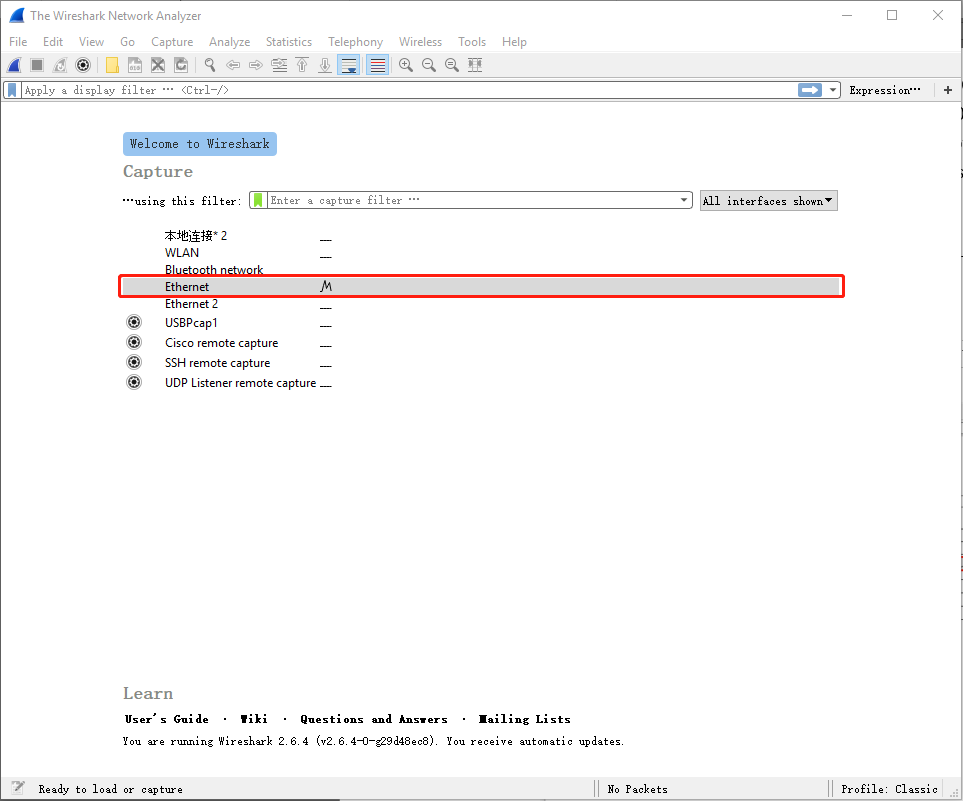Click the restart current capture icon

click(x=60, y=65)
